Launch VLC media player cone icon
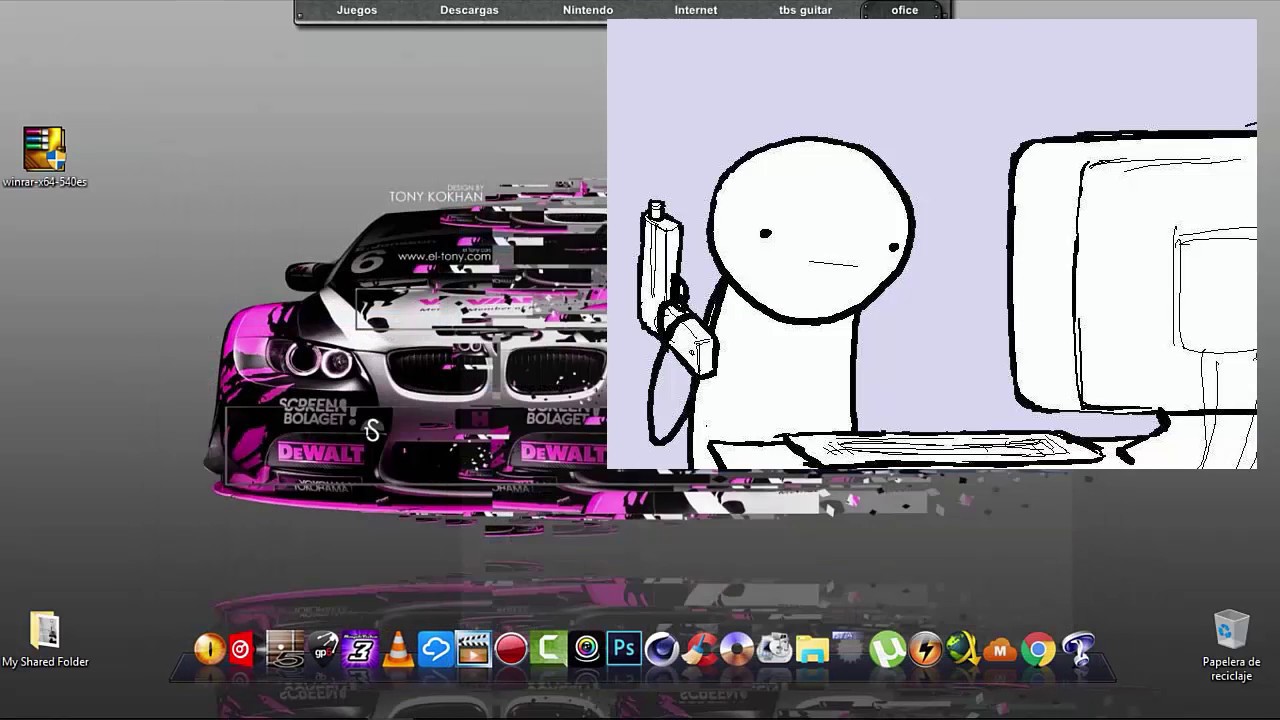Screen dimensions: 1280x720 tap(398, 650)
